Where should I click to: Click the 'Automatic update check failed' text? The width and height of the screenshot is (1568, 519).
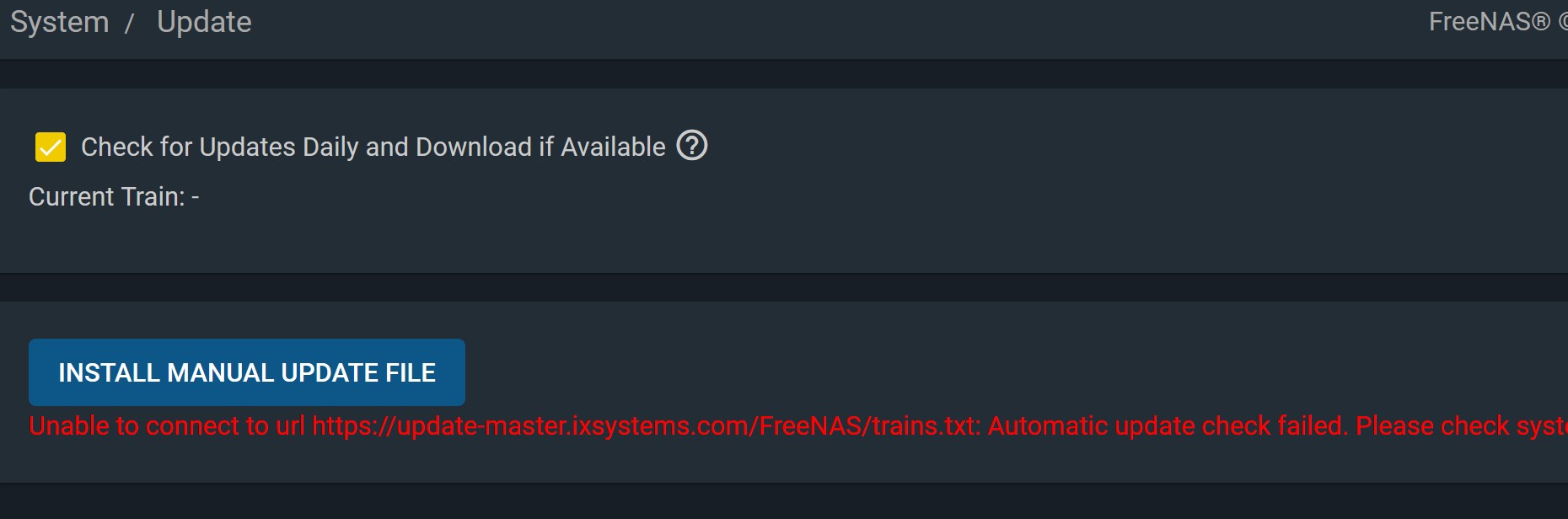pos(1168,426)
